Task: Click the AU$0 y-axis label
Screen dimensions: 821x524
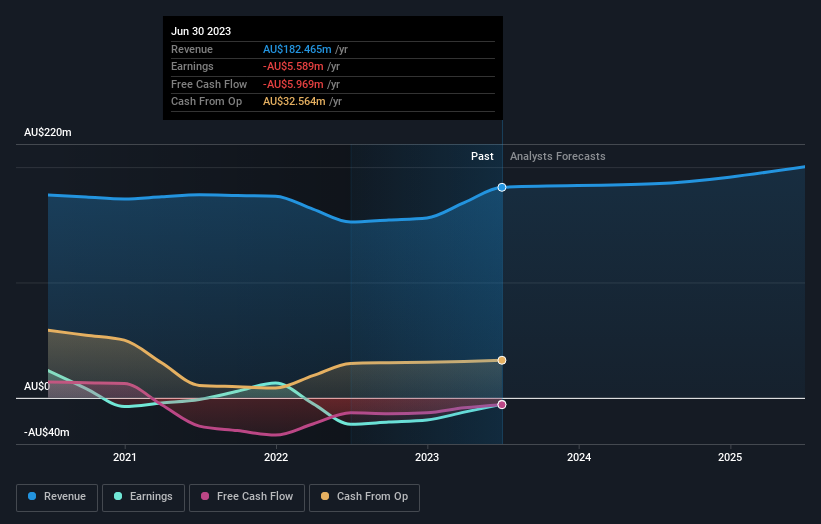Action: pyautogui.click(x=37, y=386)
